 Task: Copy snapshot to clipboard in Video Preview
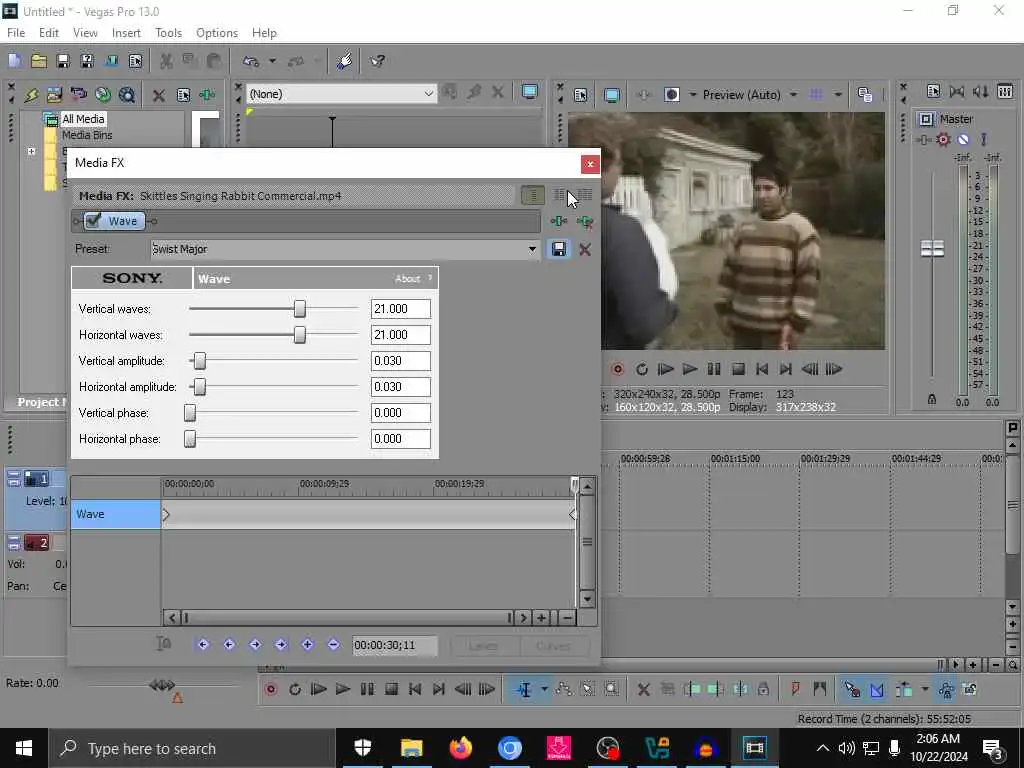coord(865,95)
